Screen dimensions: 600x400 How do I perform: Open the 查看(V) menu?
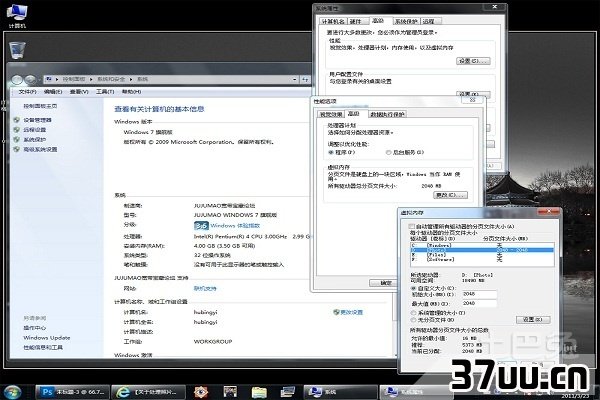point(79,92)
